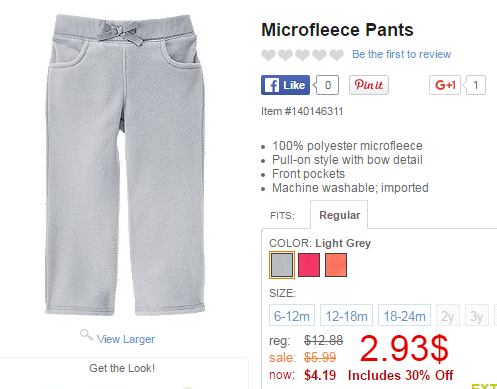The height and width of the screenshot is (389, 497).
Task: Click the Facebook Like button
Action: (285, 85)
